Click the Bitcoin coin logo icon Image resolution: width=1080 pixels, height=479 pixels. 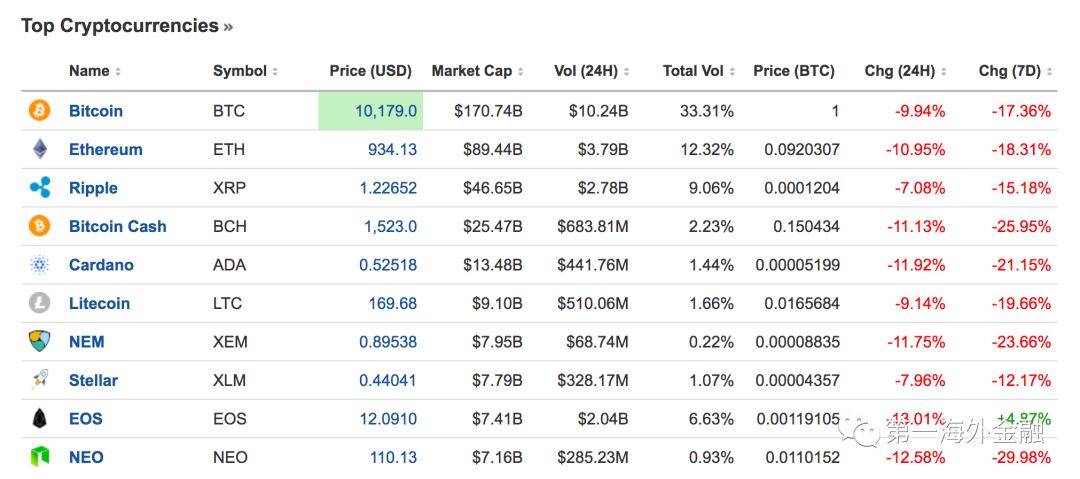pyautogui.click(x=39, y=111)
